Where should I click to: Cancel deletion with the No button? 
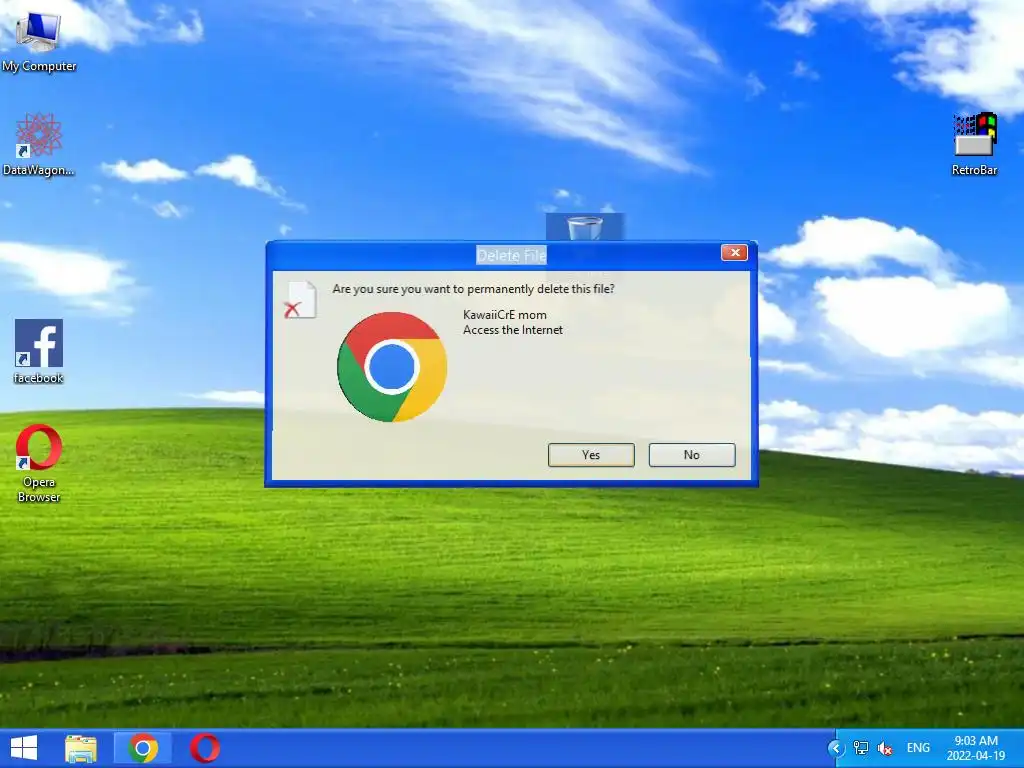(x=692, y=455)
